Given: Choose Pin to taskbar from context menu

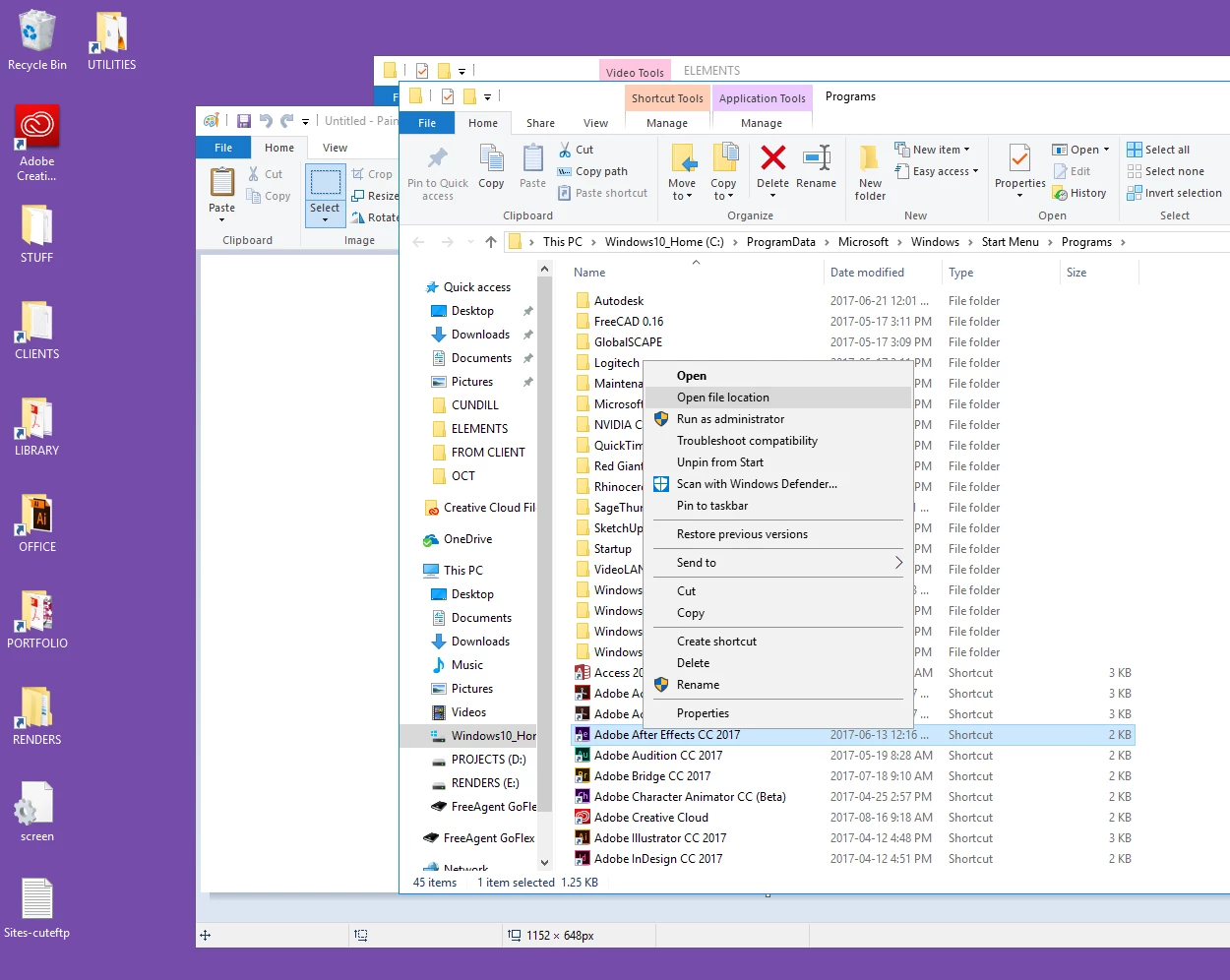Looking at the screenshot, I should [777, 506].
